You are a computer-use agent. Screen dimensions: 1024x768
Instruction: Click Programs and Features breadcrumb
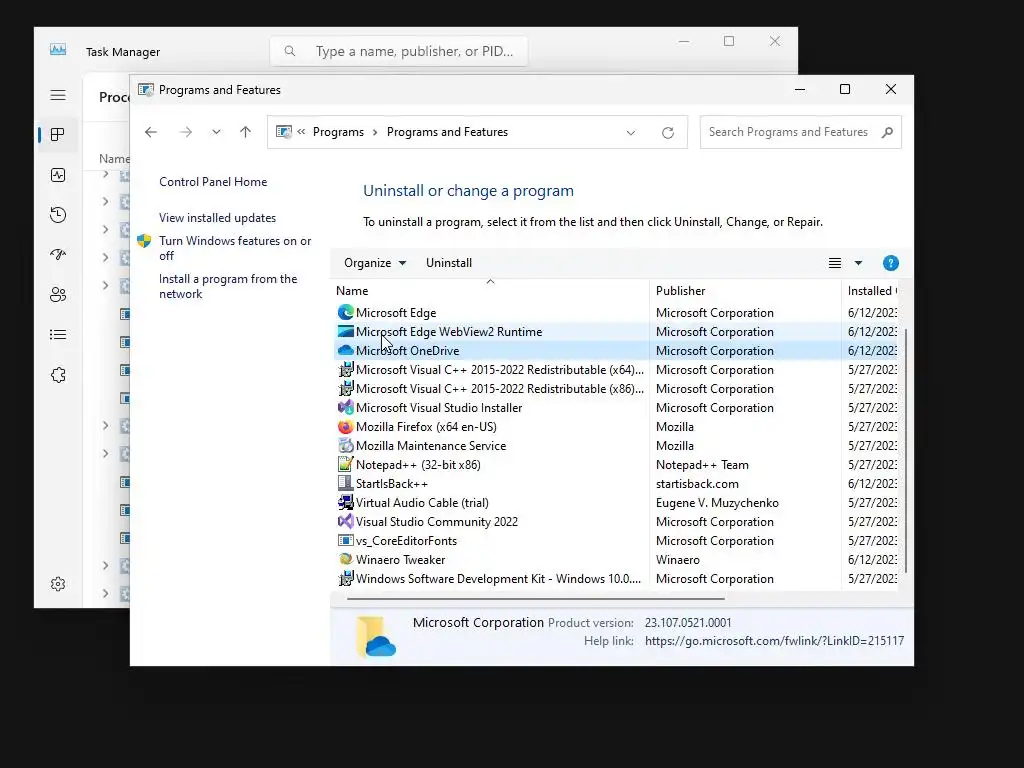pyautogui.click(x=447, y=132)
